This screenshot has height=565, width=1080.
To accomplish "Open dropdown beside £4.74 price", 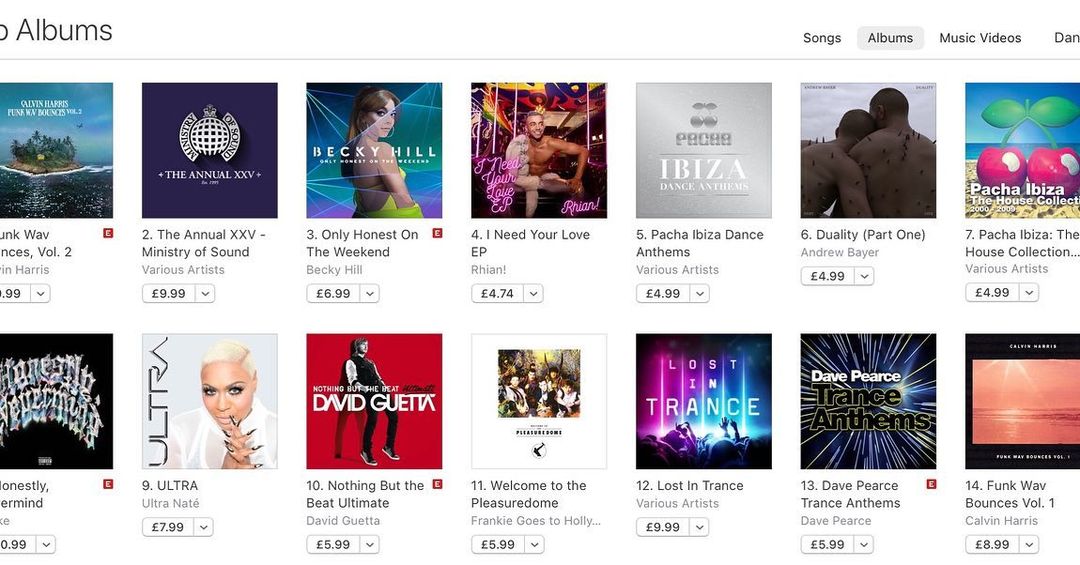I will [x=534, y=294].
